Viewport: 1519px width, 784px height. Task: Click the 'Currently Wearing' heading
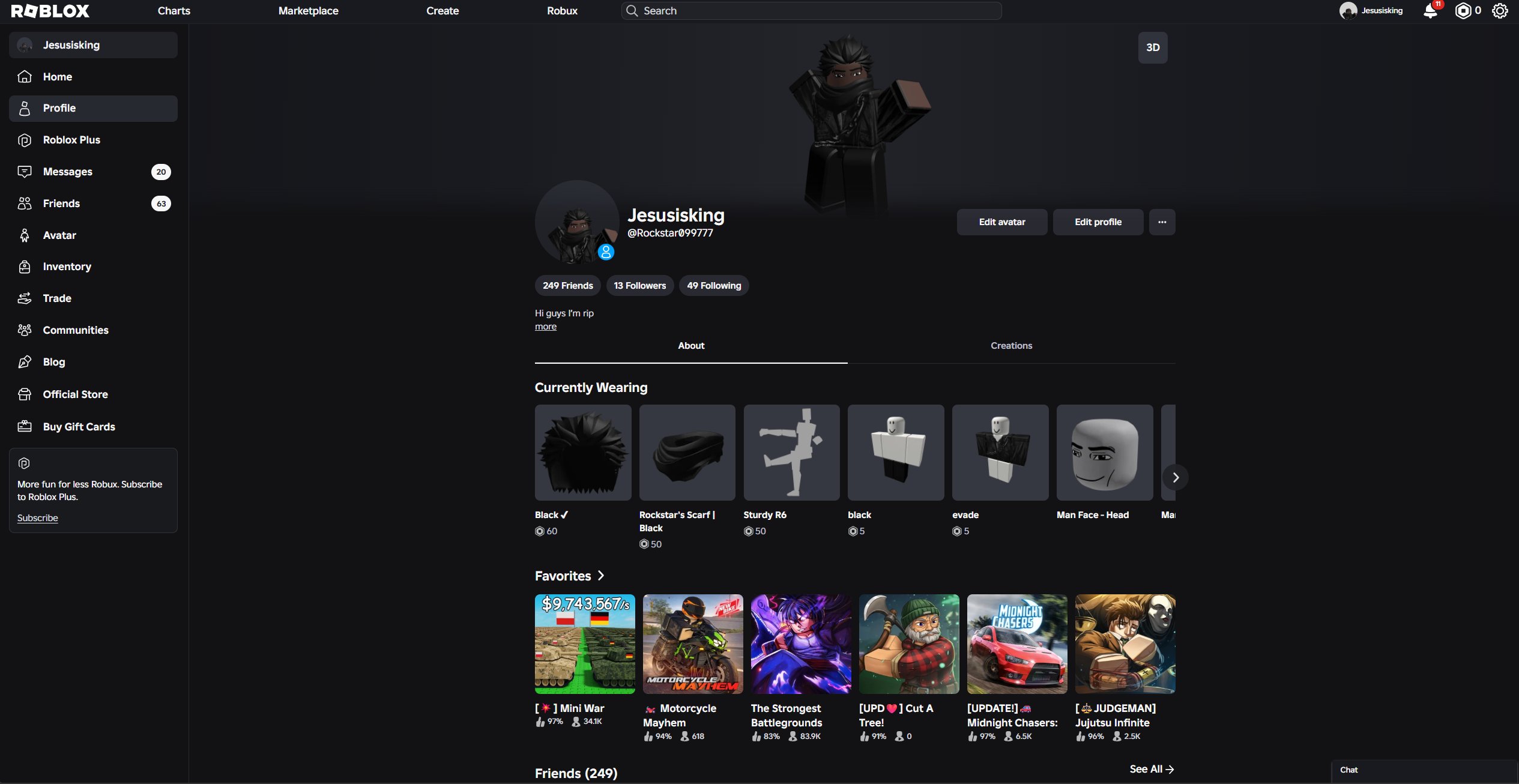coord(591,388)
